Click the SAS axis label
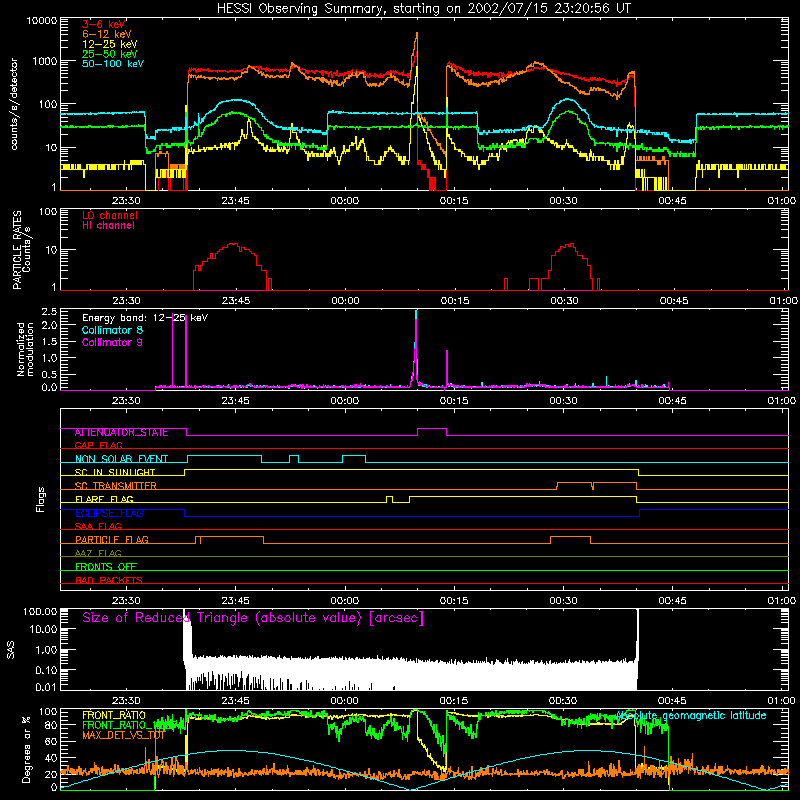 click(11, 650)
